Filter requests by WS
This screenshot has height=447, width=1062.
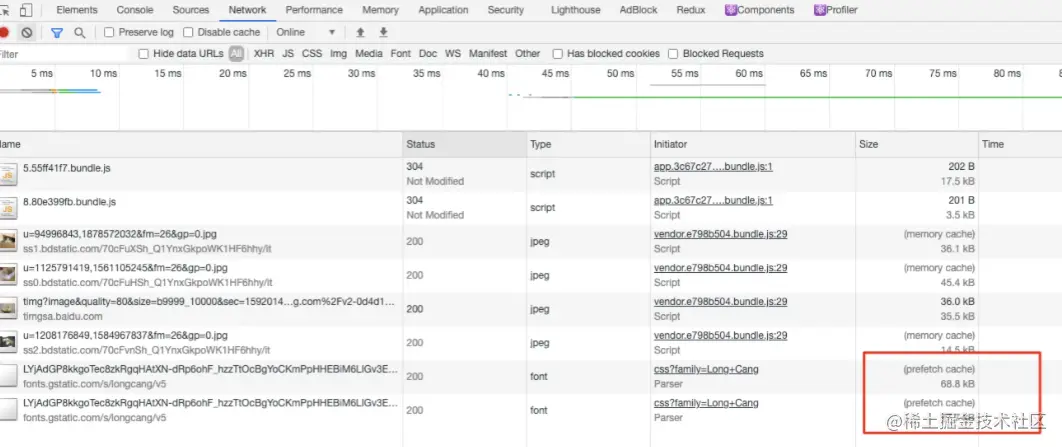click(453, 54)
